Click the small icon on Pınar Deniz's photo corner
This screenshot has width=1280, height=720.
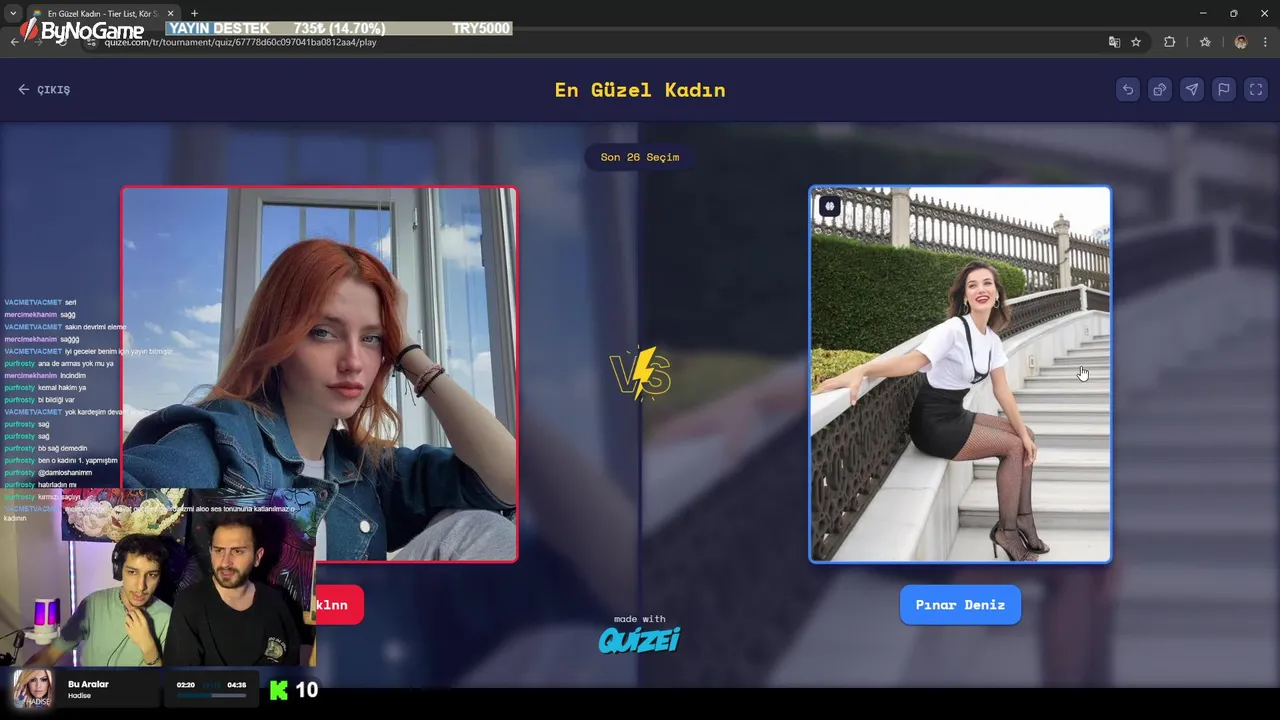pyautogui.click(x=829, y=206)
